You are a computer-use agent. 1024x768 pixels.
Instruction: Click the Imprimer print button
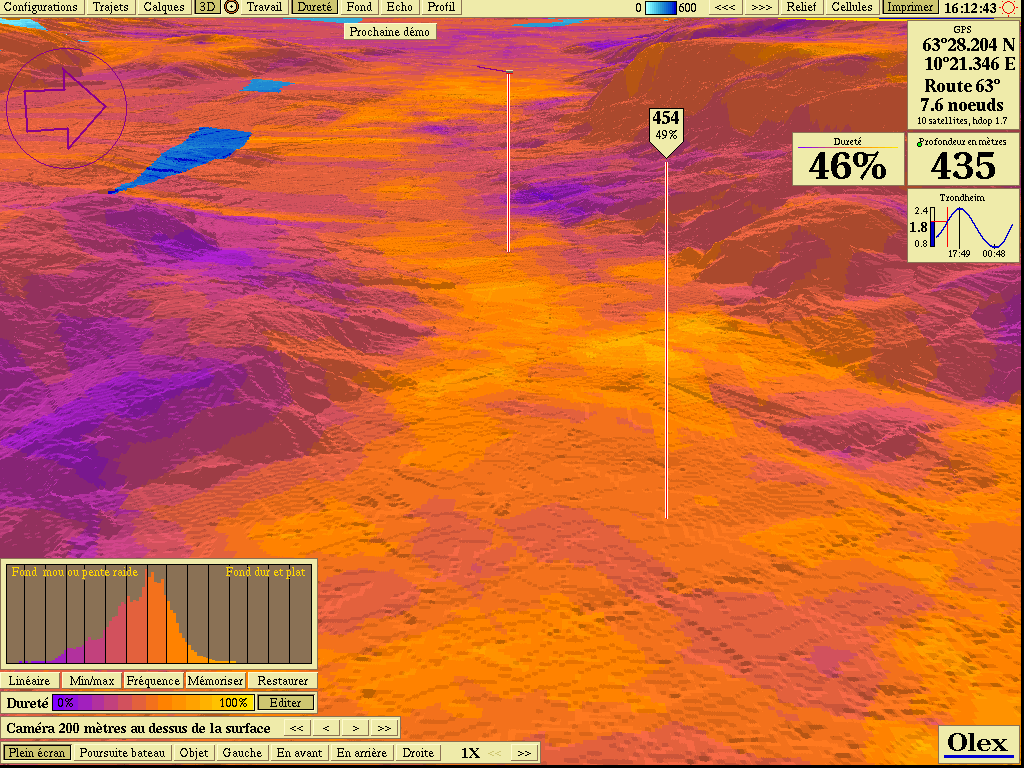pos(909,7)
